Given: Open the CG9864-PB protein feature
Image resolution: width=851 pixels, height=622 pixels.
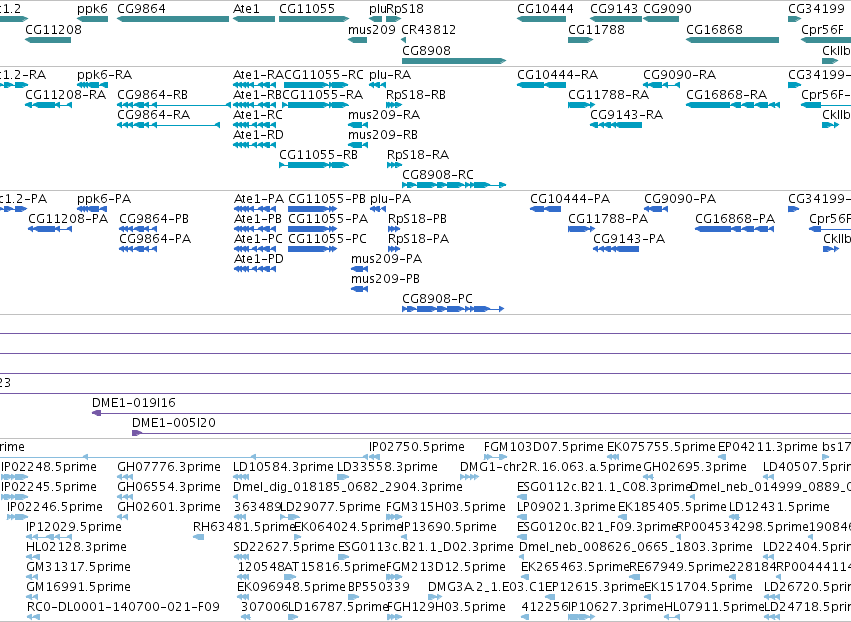Looking at the screenshot, I should click(x=138, y=229).
